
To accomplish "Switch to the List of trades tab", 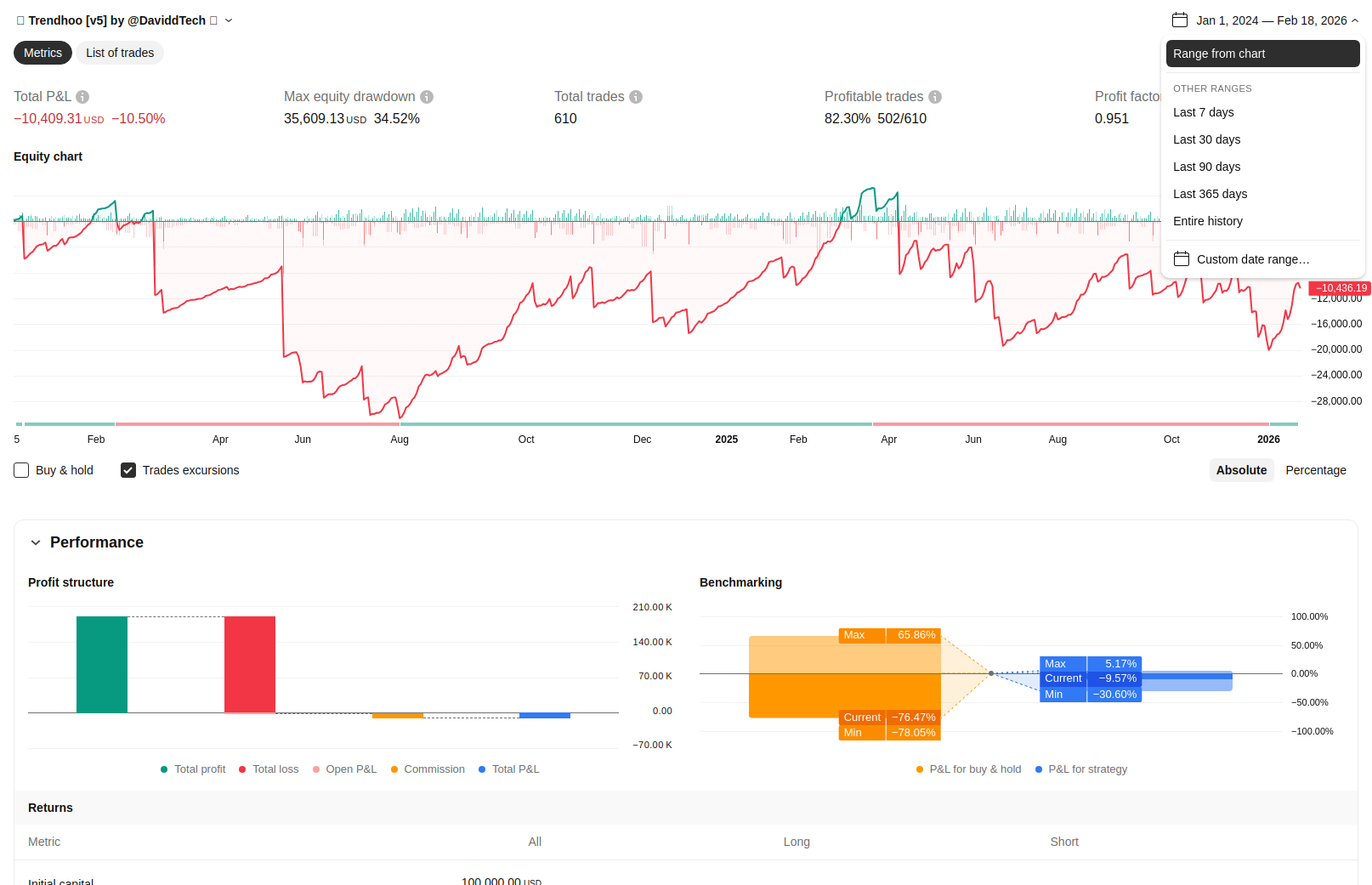I will (x=120, y=53).
